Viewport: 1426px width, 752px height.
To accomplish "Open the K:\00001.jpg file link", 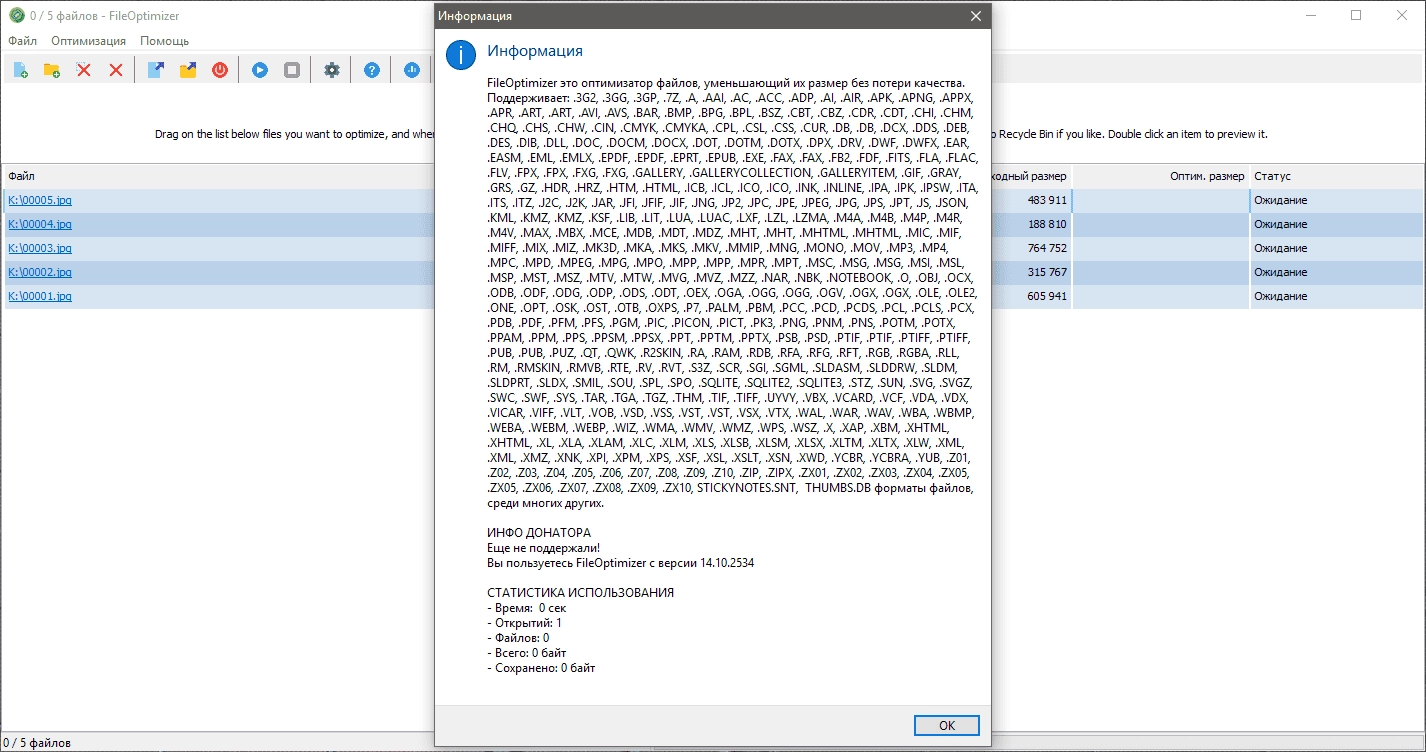I will tap(40, 296).
